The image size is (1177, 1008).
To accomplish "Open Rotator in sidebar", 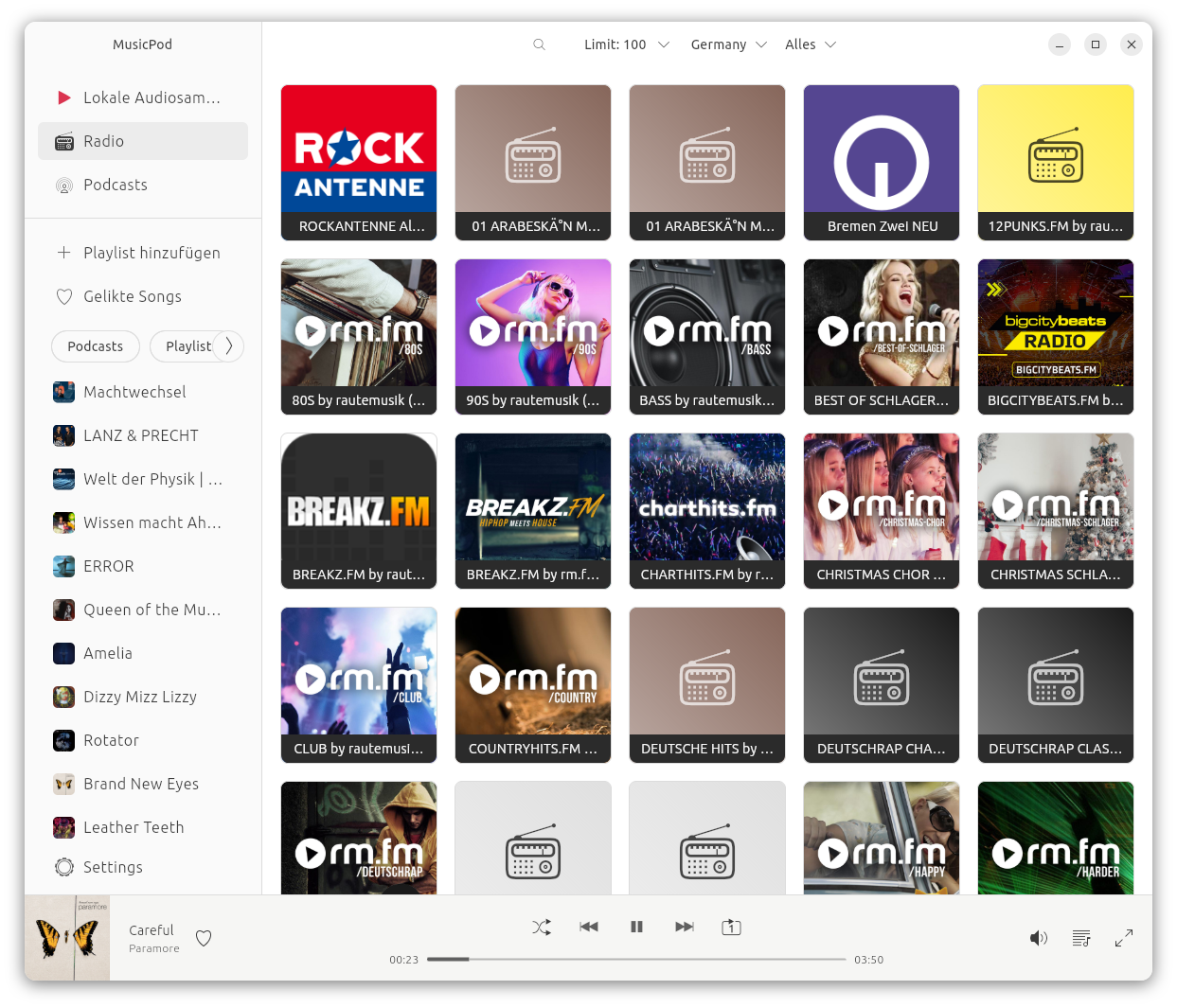I will click(x=143, y=740).
